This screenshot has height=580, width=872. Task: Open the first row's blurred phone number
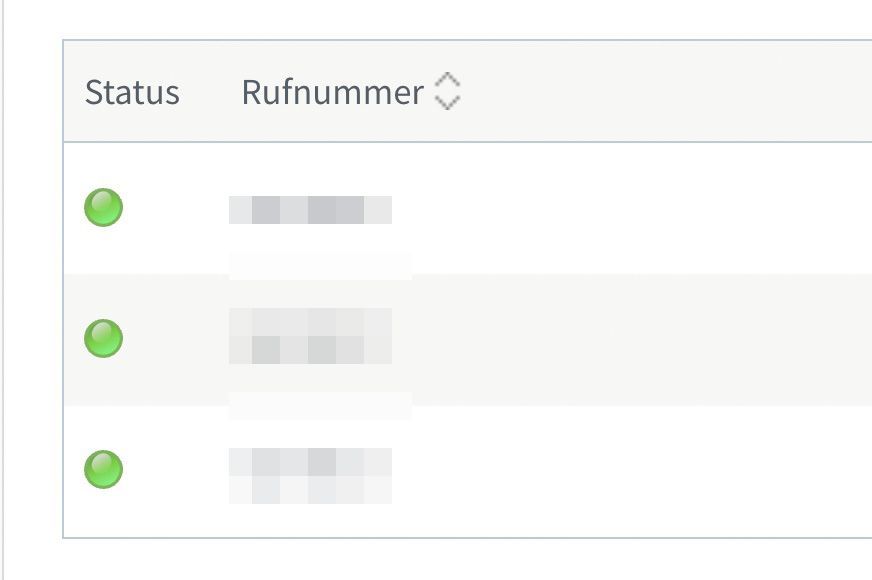310,210
